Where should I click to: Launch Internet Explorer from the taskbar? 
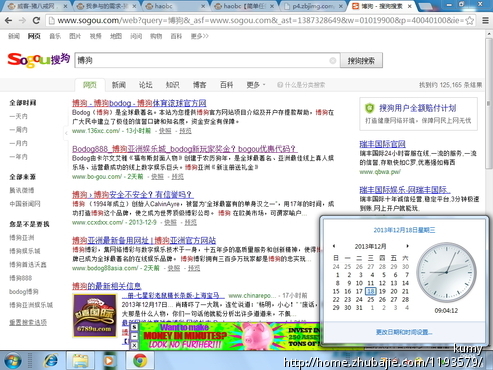click(x=51, y=361)
